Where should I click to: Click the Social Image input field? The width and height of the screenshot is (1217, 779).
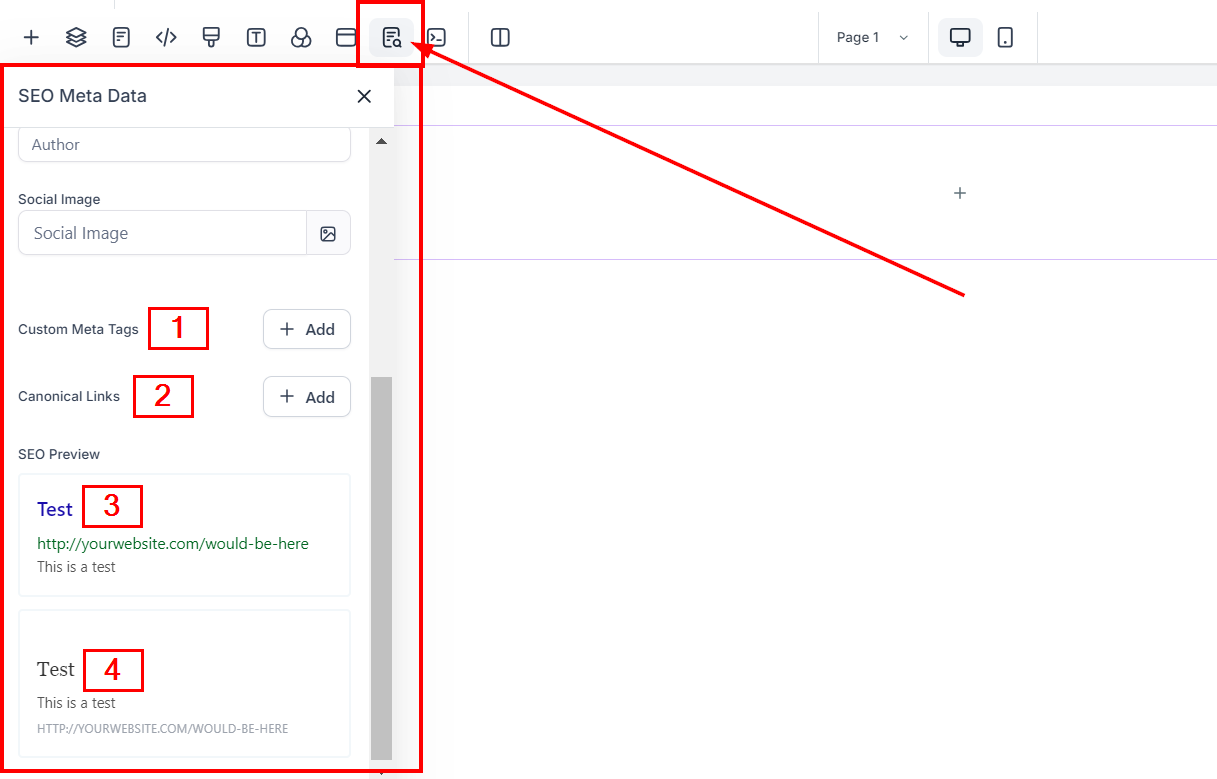(162, 233)
